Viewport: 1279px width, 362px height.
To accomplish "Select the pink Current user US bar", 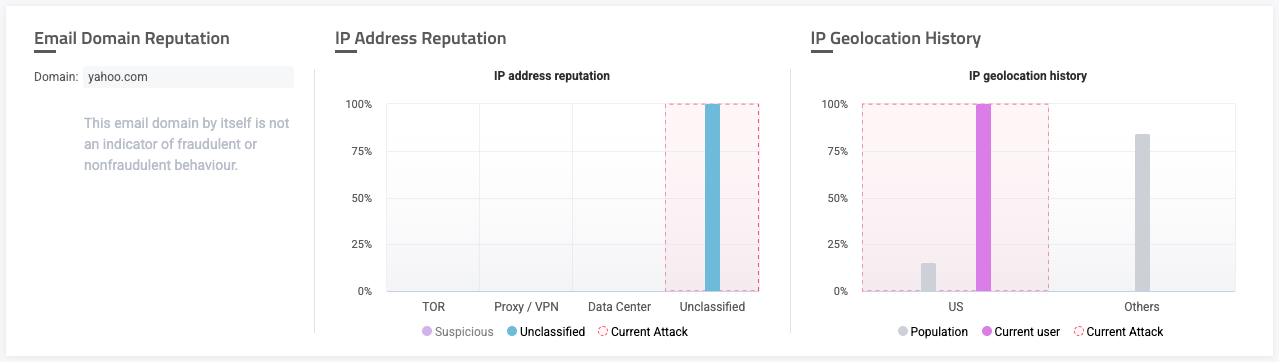I will click(983, 198).
